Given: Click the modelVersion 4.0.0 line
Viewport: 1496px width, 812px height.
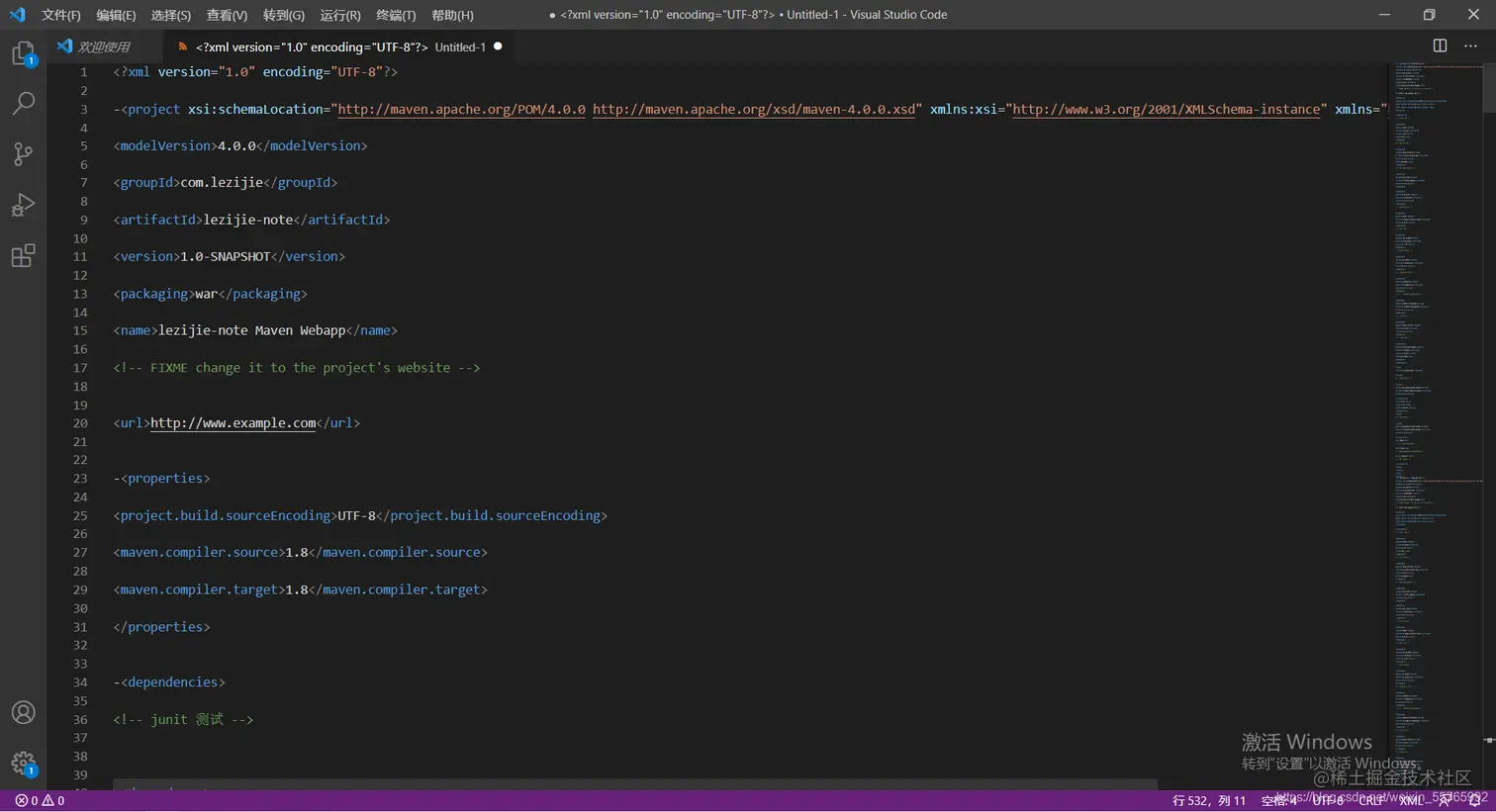Looking at the screenshot, I should click(x=240, y=145).
